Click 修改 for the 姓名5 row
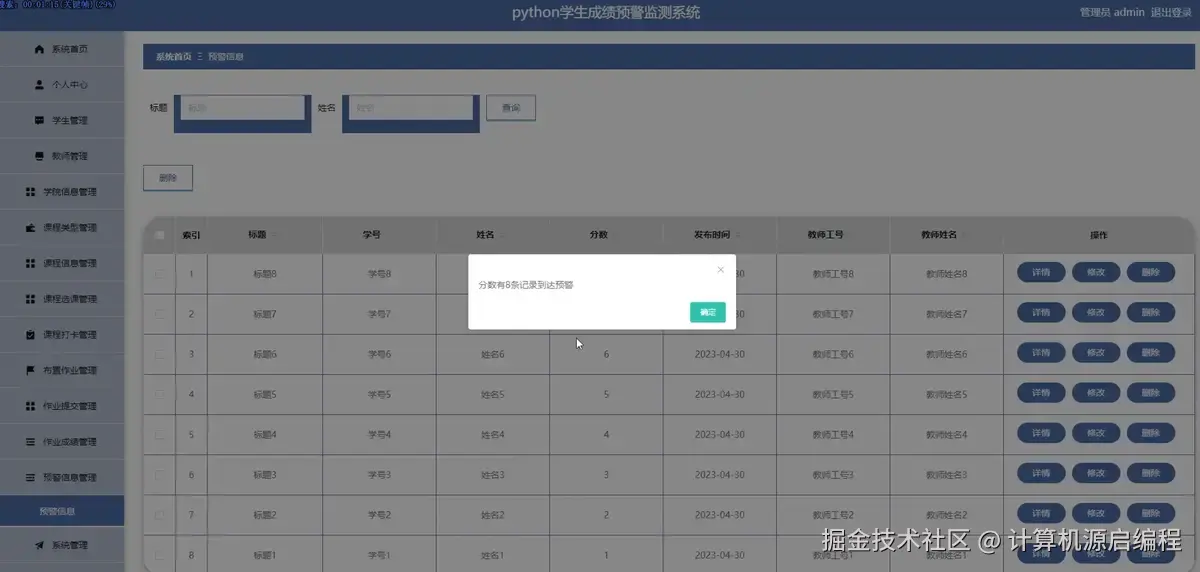Viewport: 1200px width, 572px height. pos(1096,393)
